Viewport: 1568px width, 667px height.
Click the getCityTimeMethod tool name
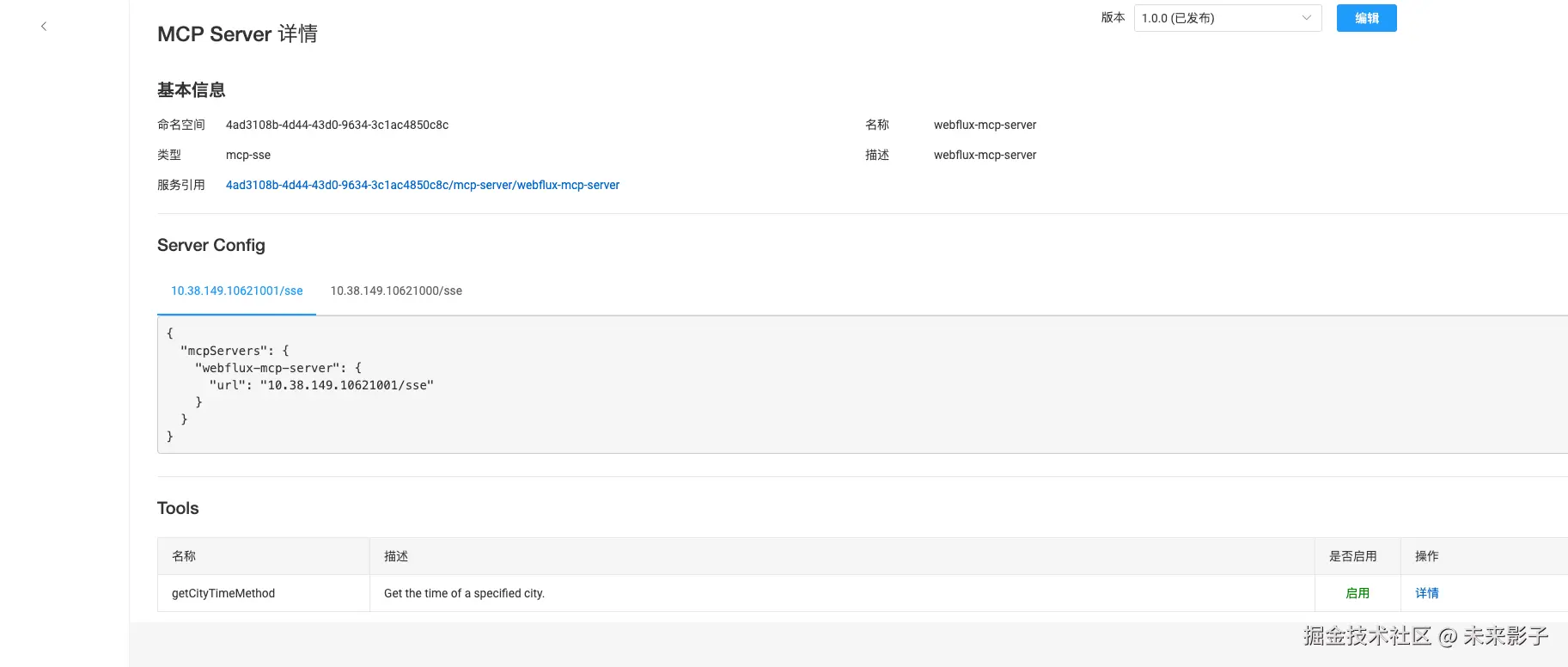(223, 593)
